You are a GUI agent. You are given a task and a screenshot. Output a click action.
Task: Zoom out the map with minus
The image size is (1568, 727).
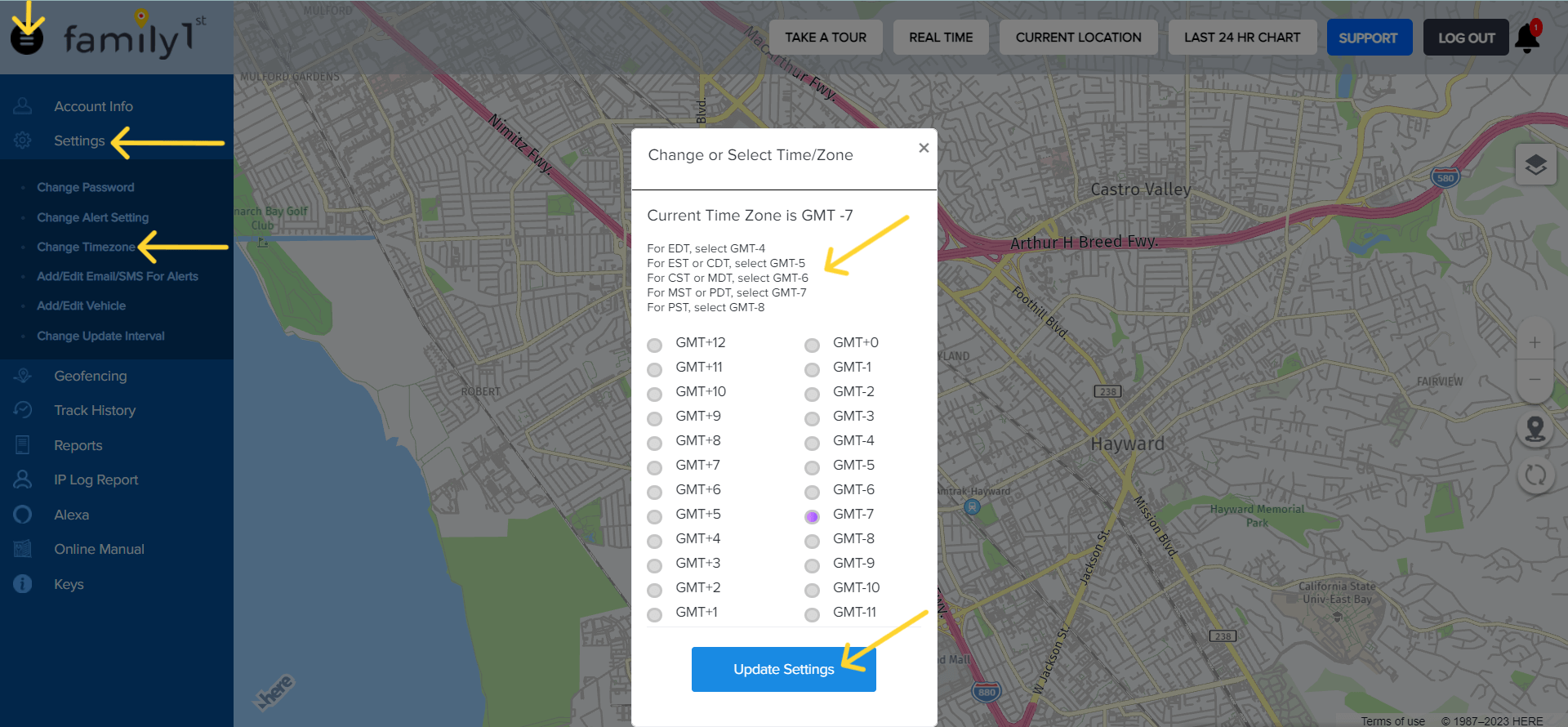coord(1535,379)
